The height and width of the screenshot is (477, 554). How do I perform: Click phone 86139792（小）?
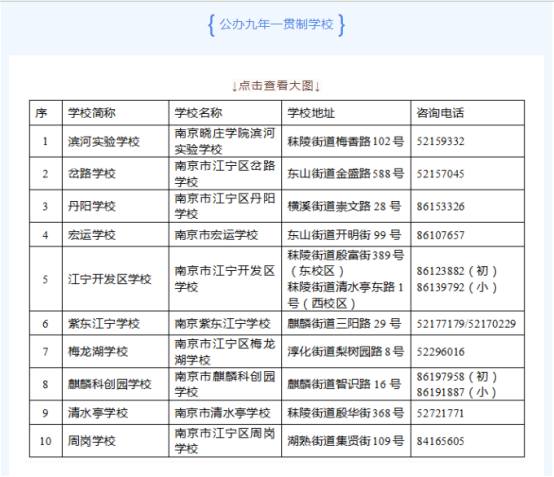pos(457,287)
